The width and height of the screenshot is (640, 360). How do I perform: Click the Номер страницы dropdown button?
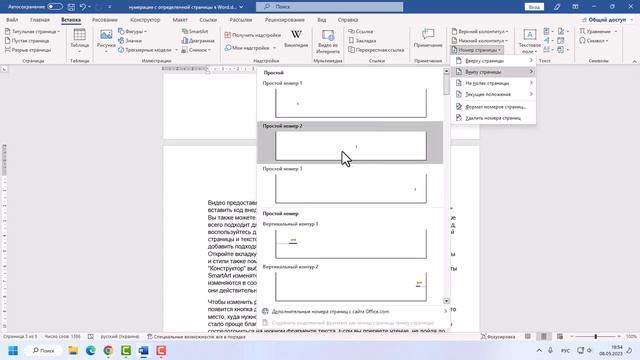476,50
